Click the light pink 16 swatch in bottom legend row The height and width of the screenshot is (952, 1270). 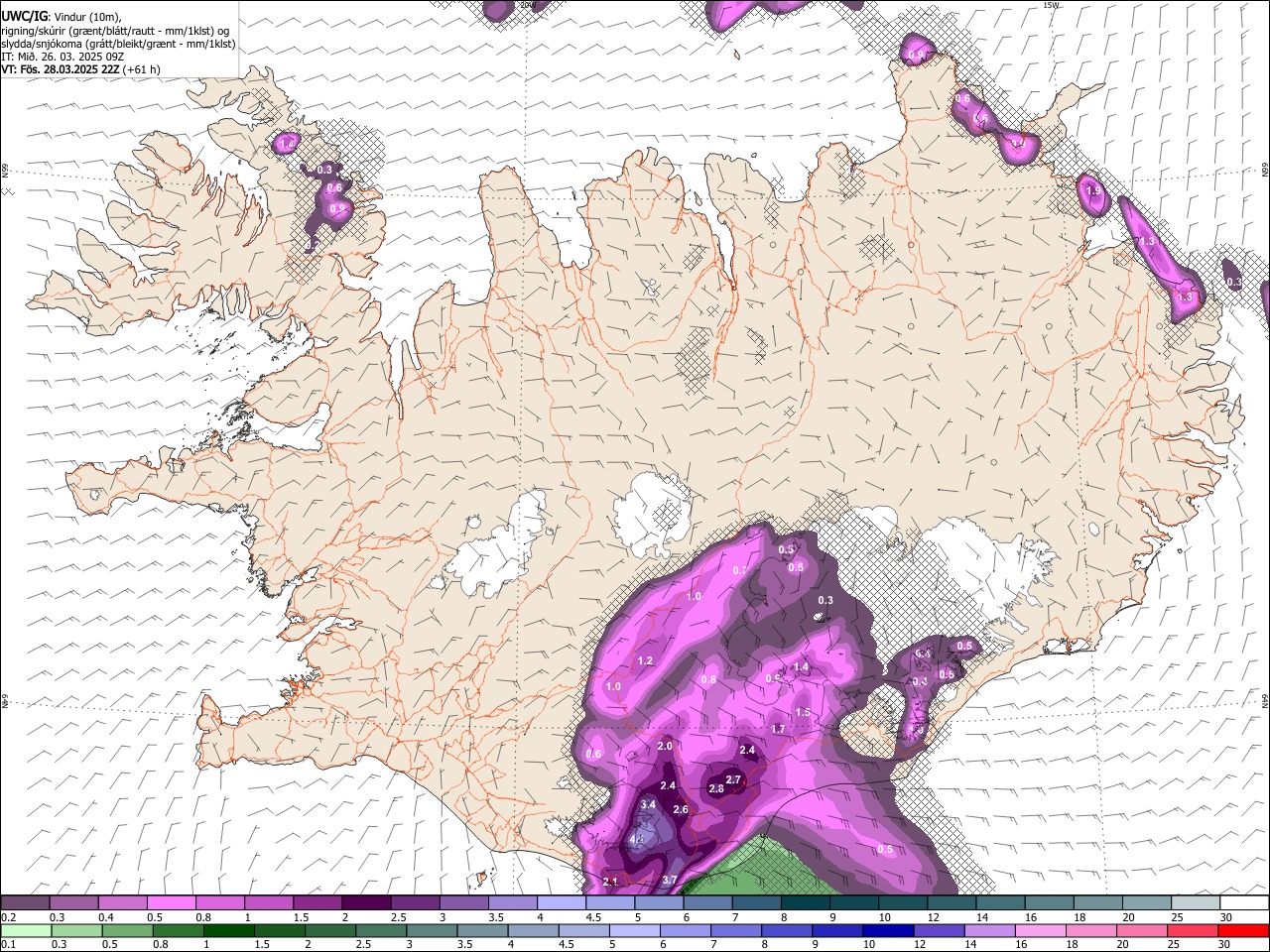pyautogui.click(x=1040, y=930)
